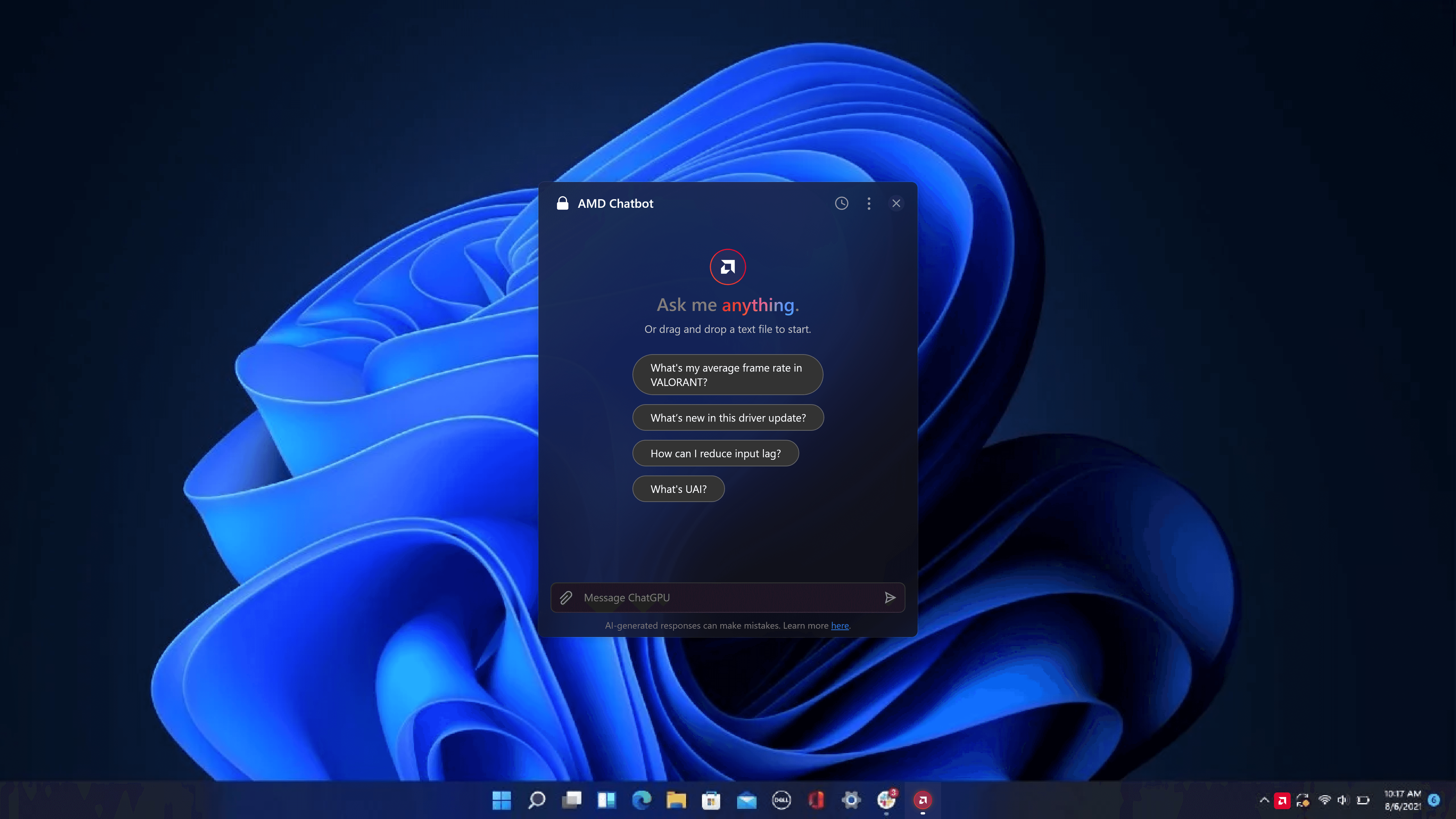
Task: Close the AMD Chatbot window
Action: click(x=896, y=203)
